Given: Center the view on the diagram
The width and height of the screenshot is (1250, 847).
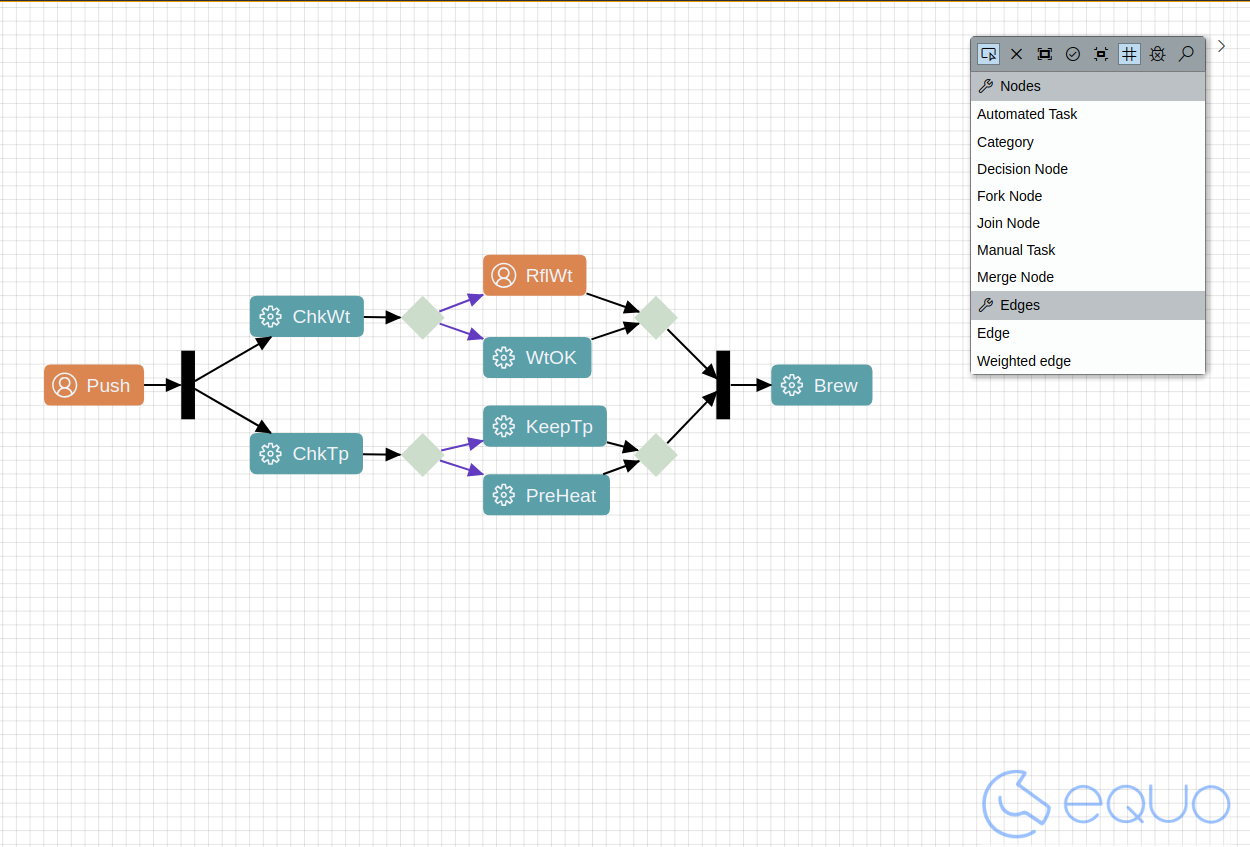Looking at the screenshot, I should 1100,54.
